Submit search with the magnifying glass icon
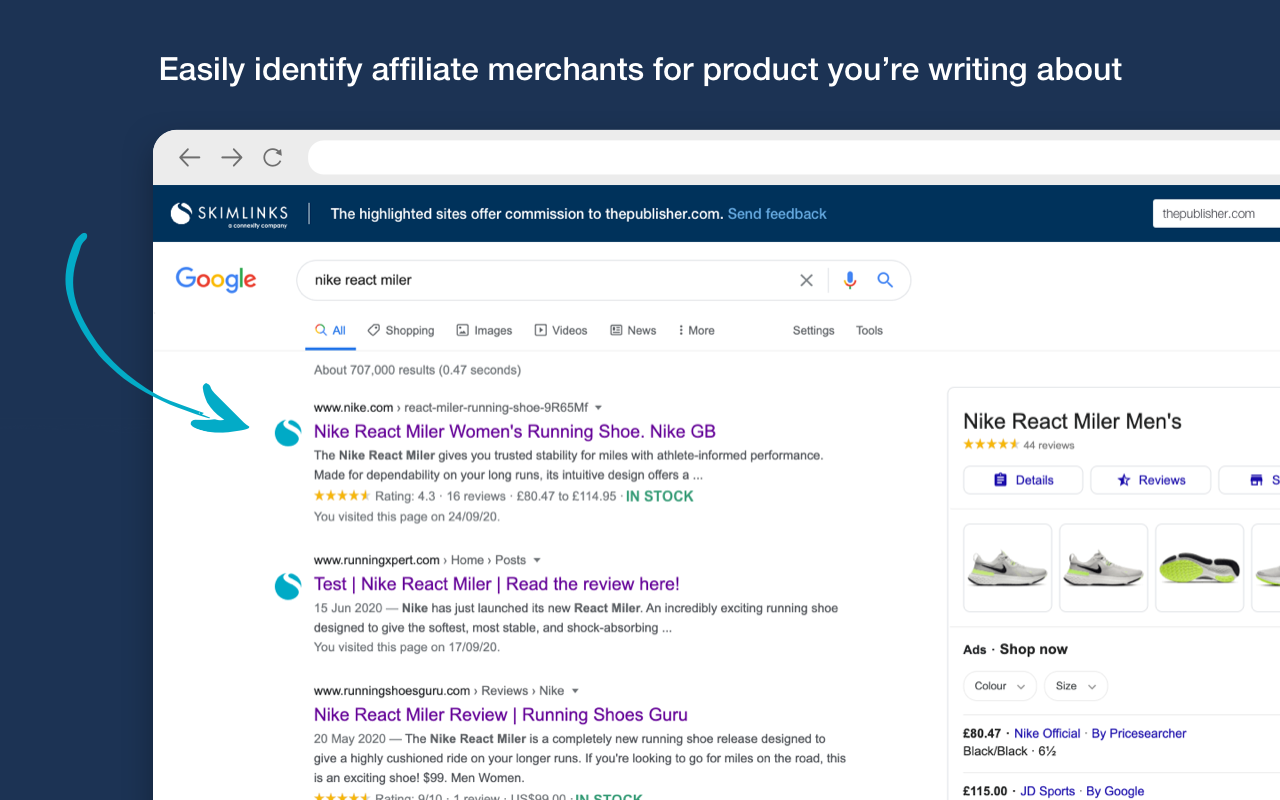 pyautogui.click(x=885, y=280)
